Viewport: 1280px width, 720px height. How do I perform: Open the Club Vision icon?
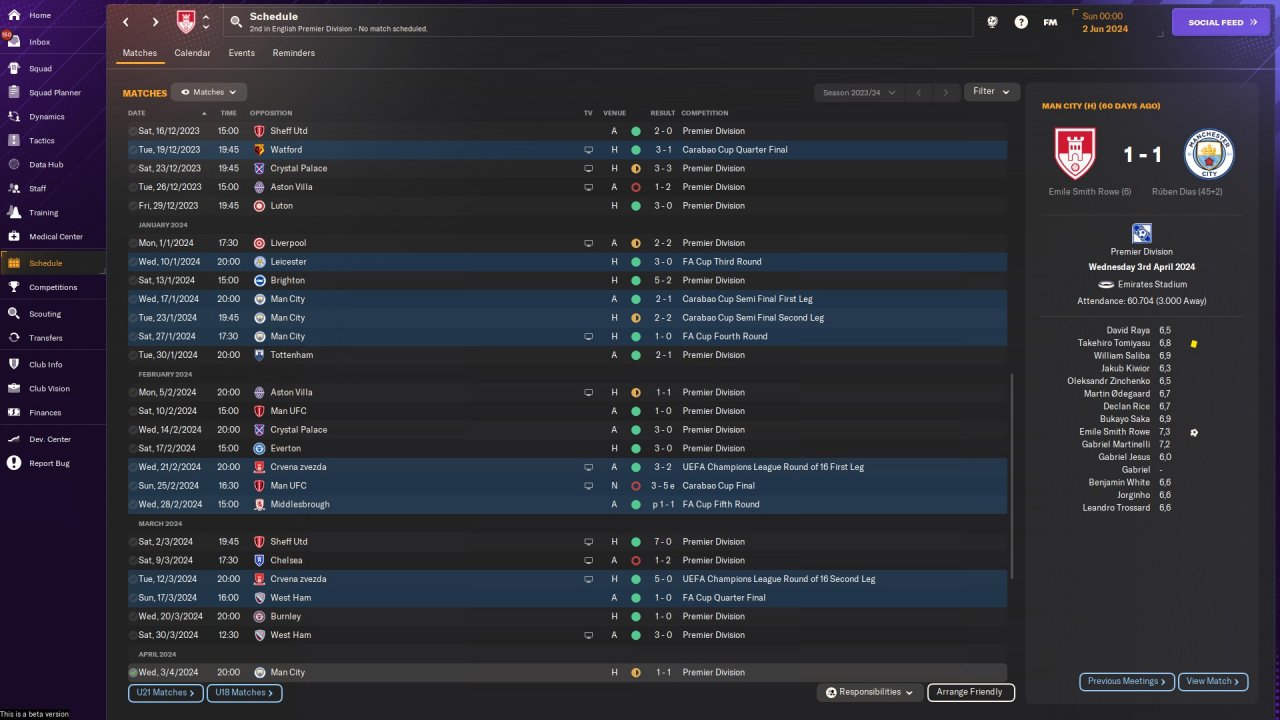pos(14,389)
